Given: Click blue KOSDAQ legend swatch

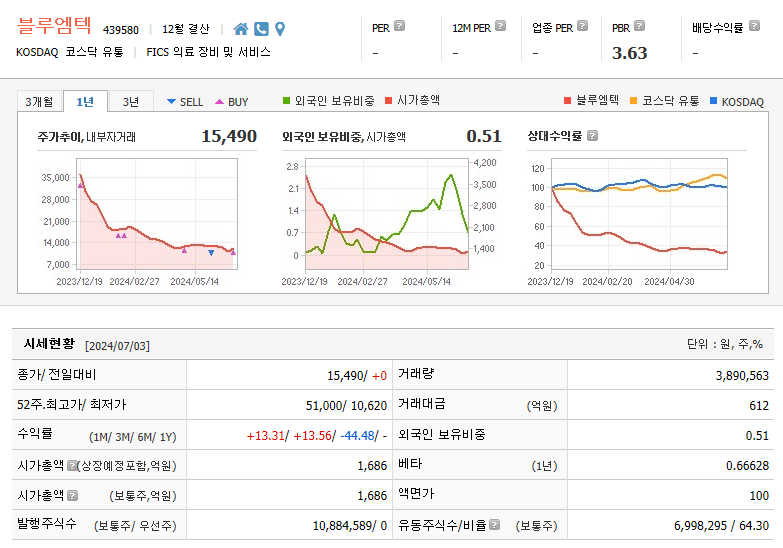Looking at the screenshot, I should [x=714, y=101].
